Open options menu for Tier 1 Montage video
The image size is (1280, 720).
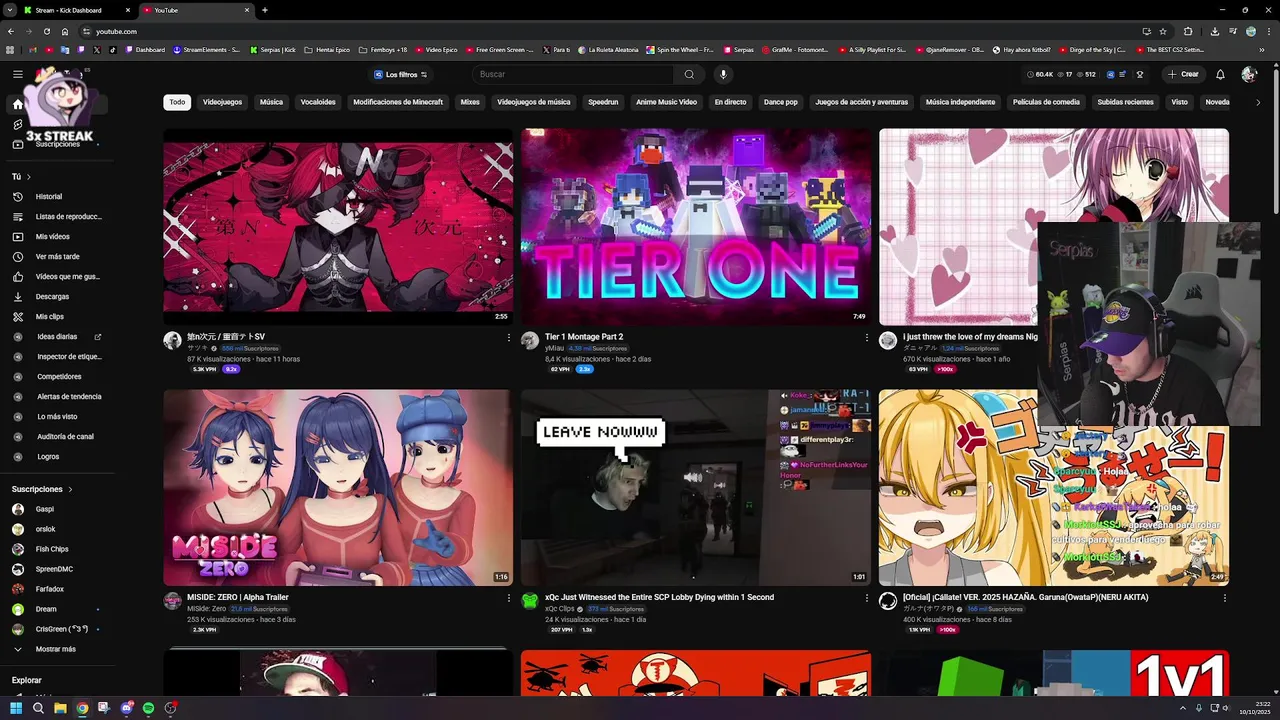(x=867, y=338)
